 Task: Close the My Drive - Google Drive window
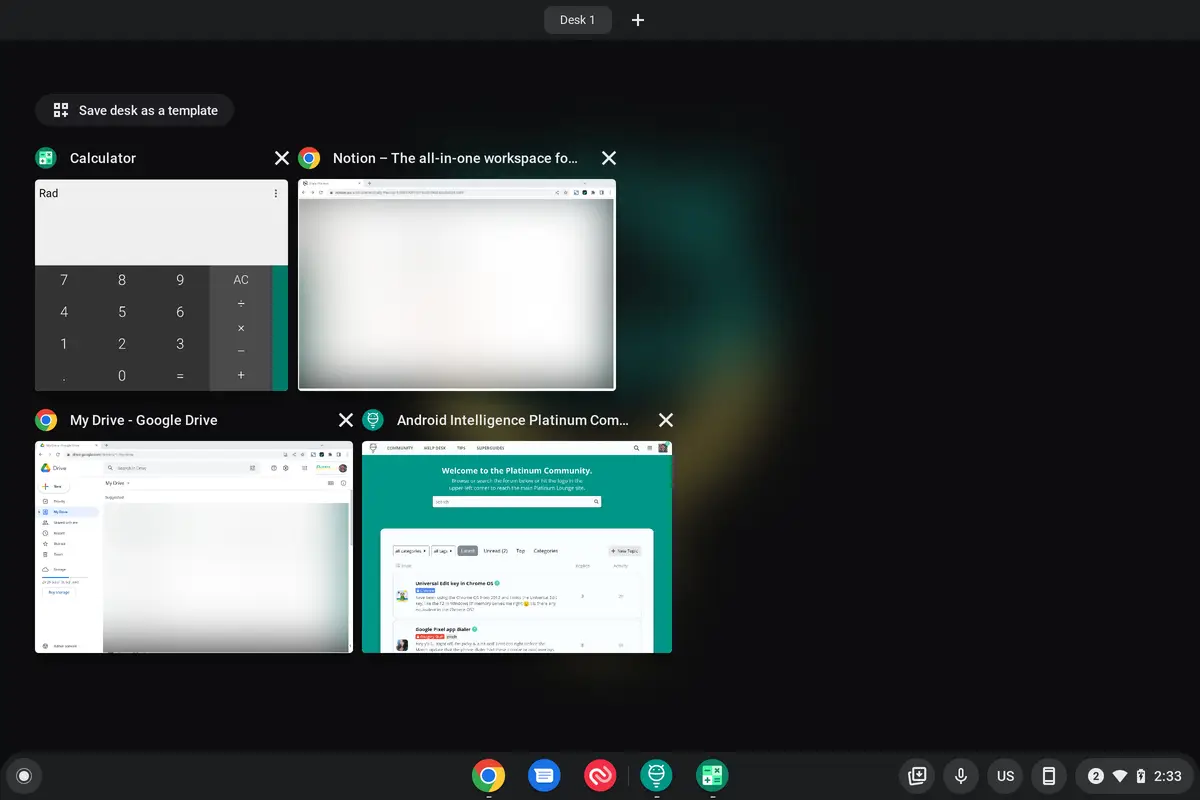346,420
